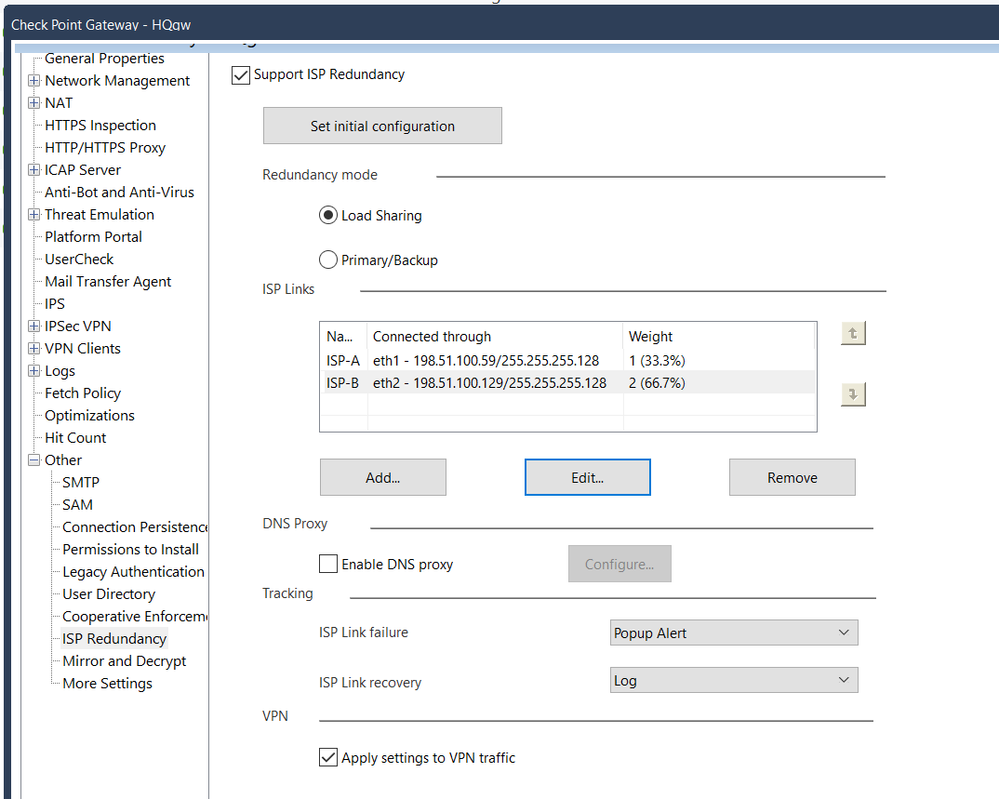Select Primary/Backup redundancy mode
999x799 pixels.
click(x=327, y=260)
